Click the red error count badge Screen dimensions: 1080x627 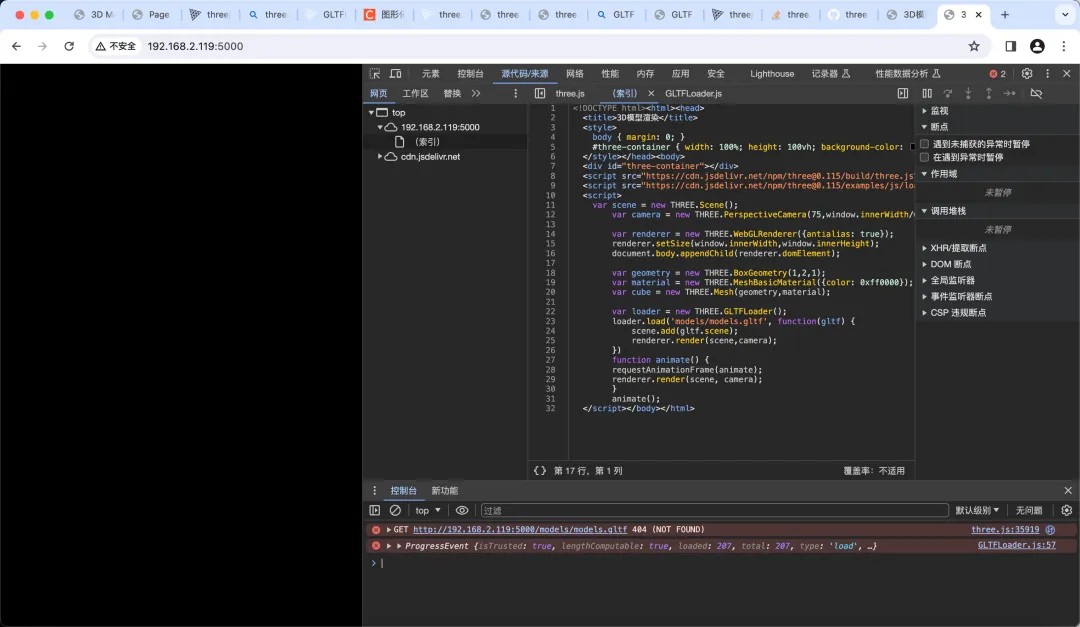pyautogui.click(x=997, y=74)
